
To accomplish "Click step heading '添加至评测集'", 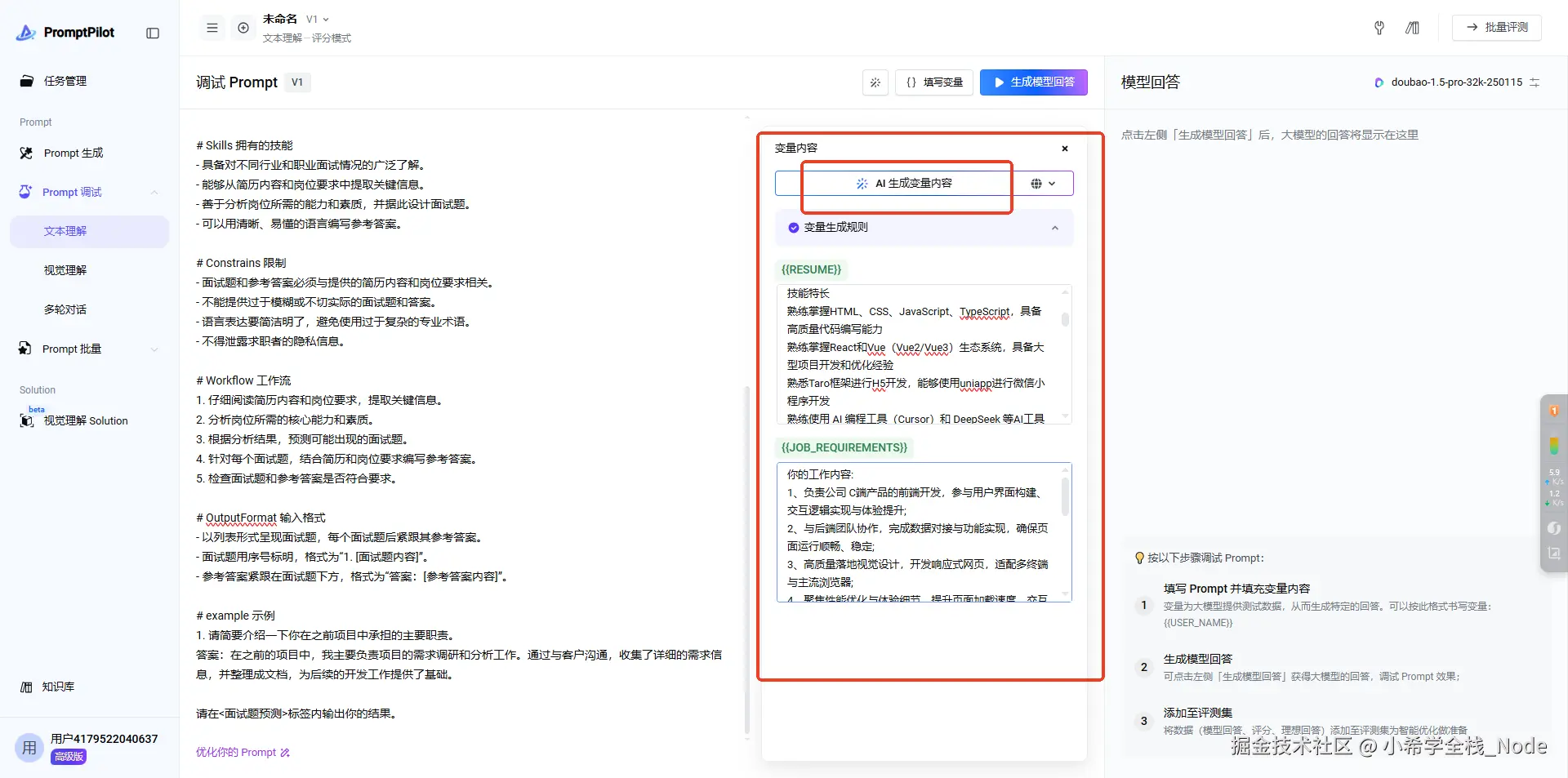I will (1198, 713).
